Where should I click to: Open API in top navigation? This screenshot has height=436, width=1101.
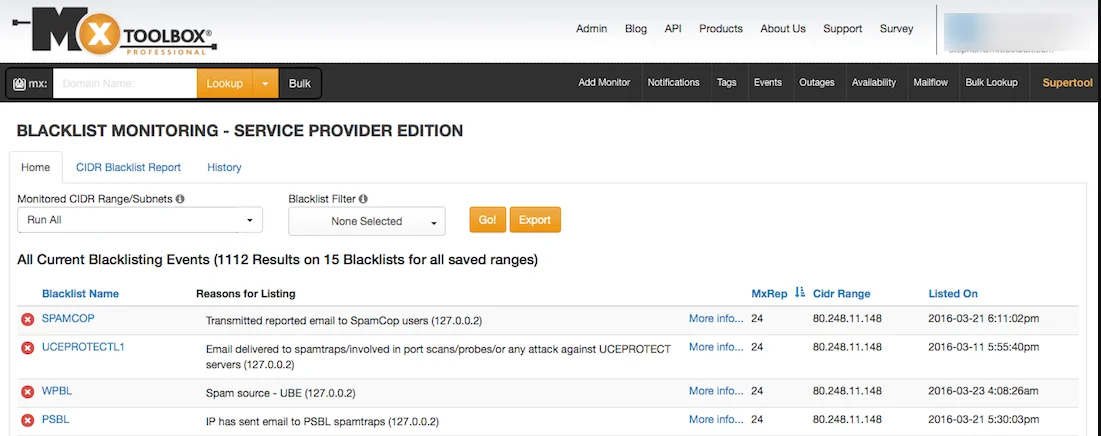click(x=673, y=29)
